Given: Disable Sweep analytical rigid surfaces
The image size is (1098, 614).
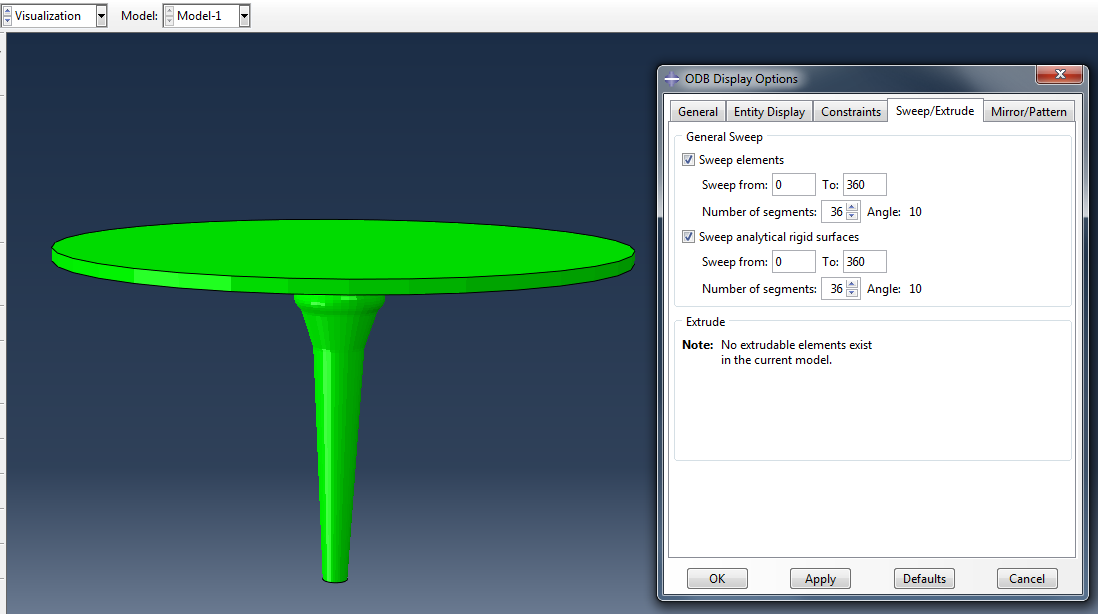Looking at the screenshot, I should pos(688,236).
